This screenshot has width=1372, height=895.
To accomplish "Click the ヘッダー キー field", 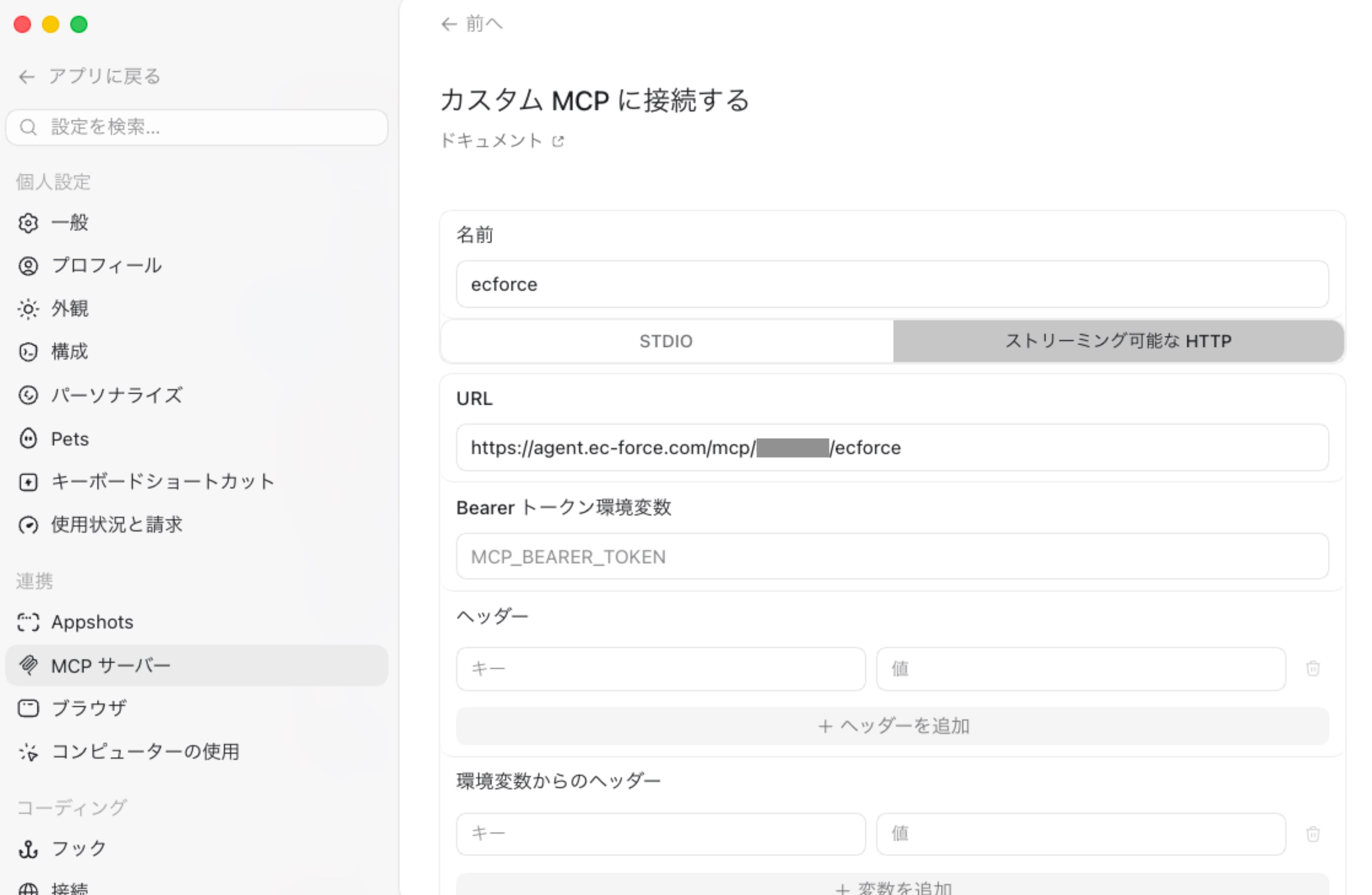I will pos(660,669).
